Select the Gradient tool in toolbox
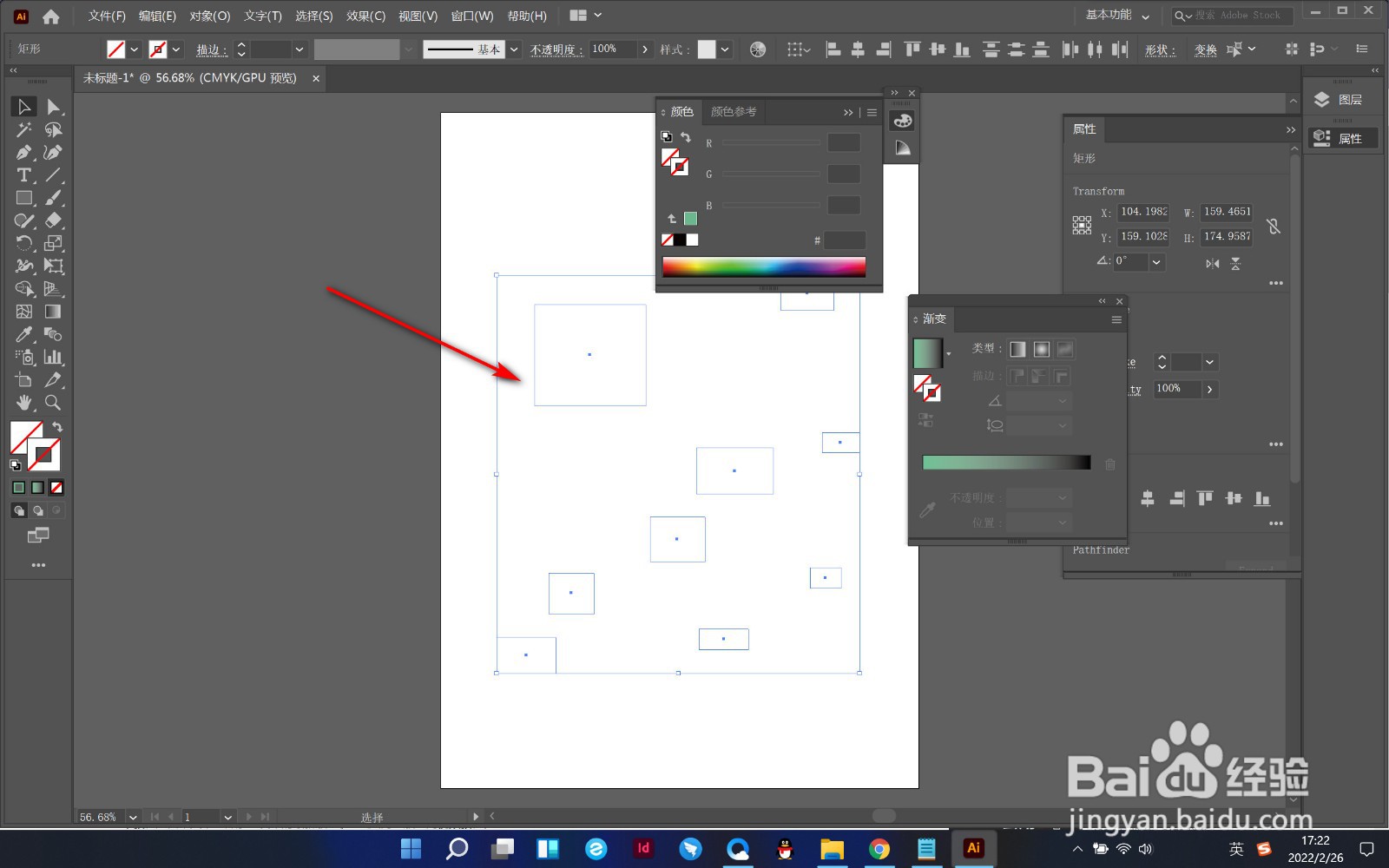The height and width of the screenshot is (868, 1389). pos(53,312)
